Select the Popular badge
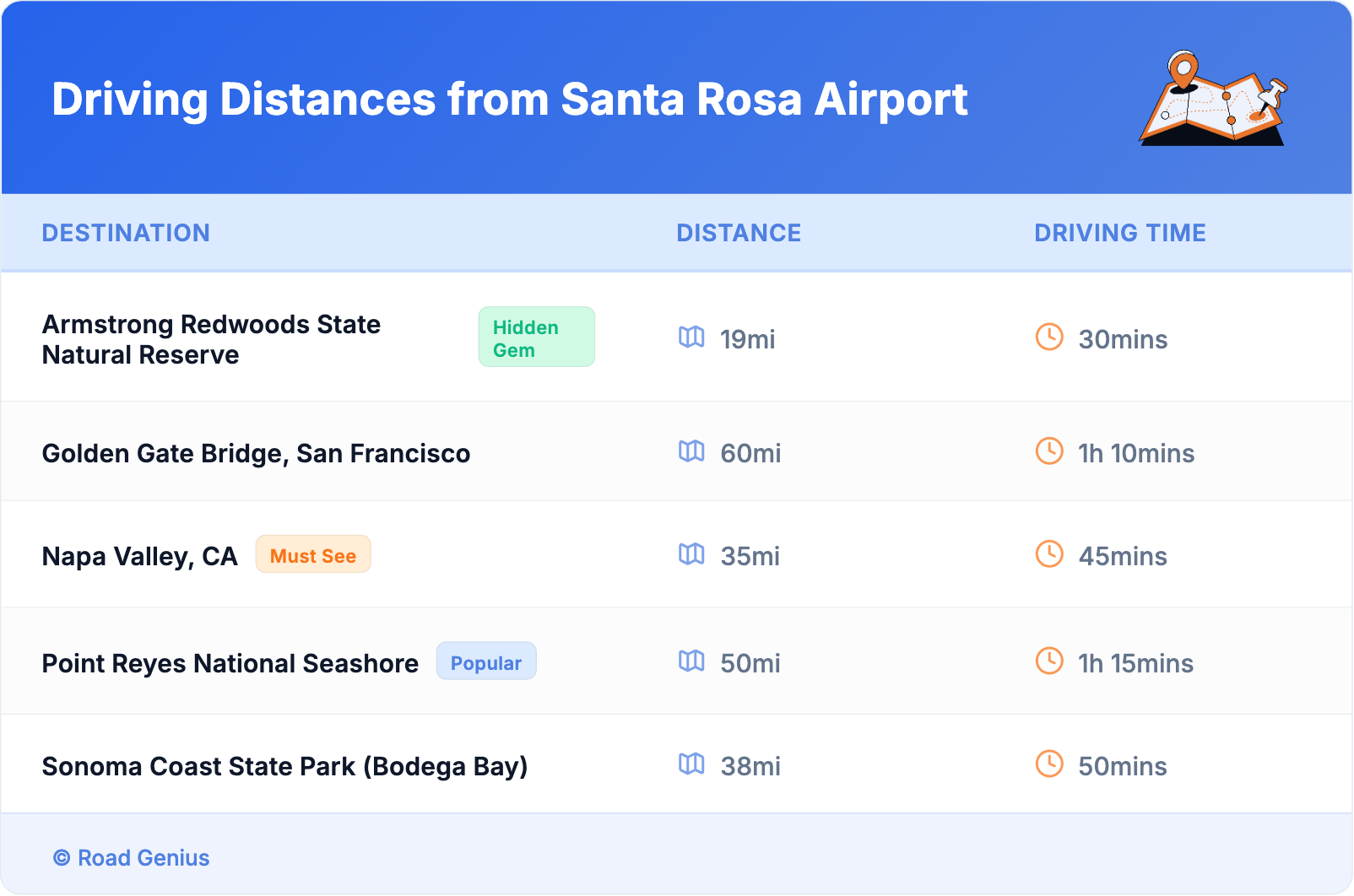1354x896 pixels. coord(486,662)
